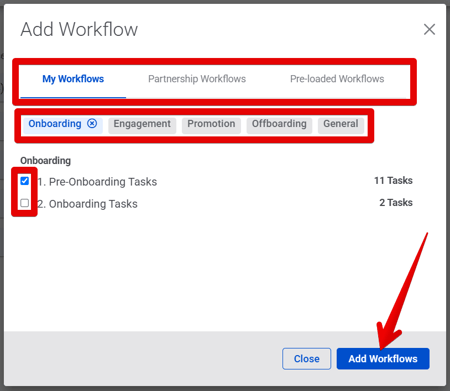This screenshot has height=391, width=450.
Task: Switch to the My Workflows tab
Action: point(73,79)
